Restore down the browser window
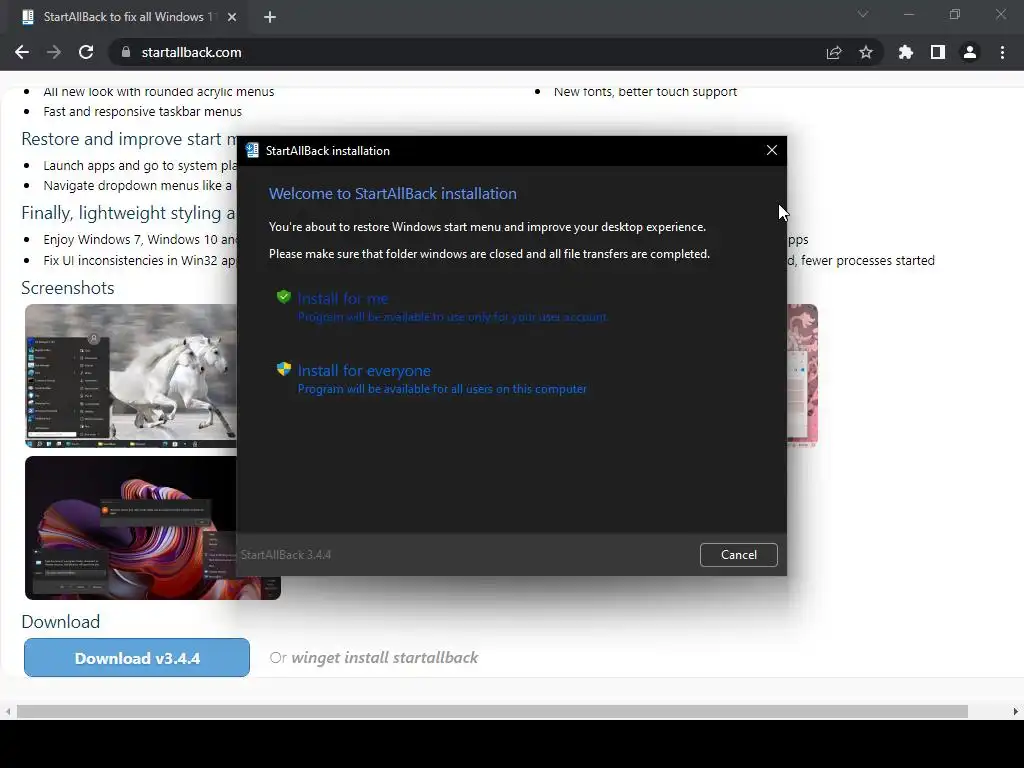1024x768 pixels. [955, 14]
